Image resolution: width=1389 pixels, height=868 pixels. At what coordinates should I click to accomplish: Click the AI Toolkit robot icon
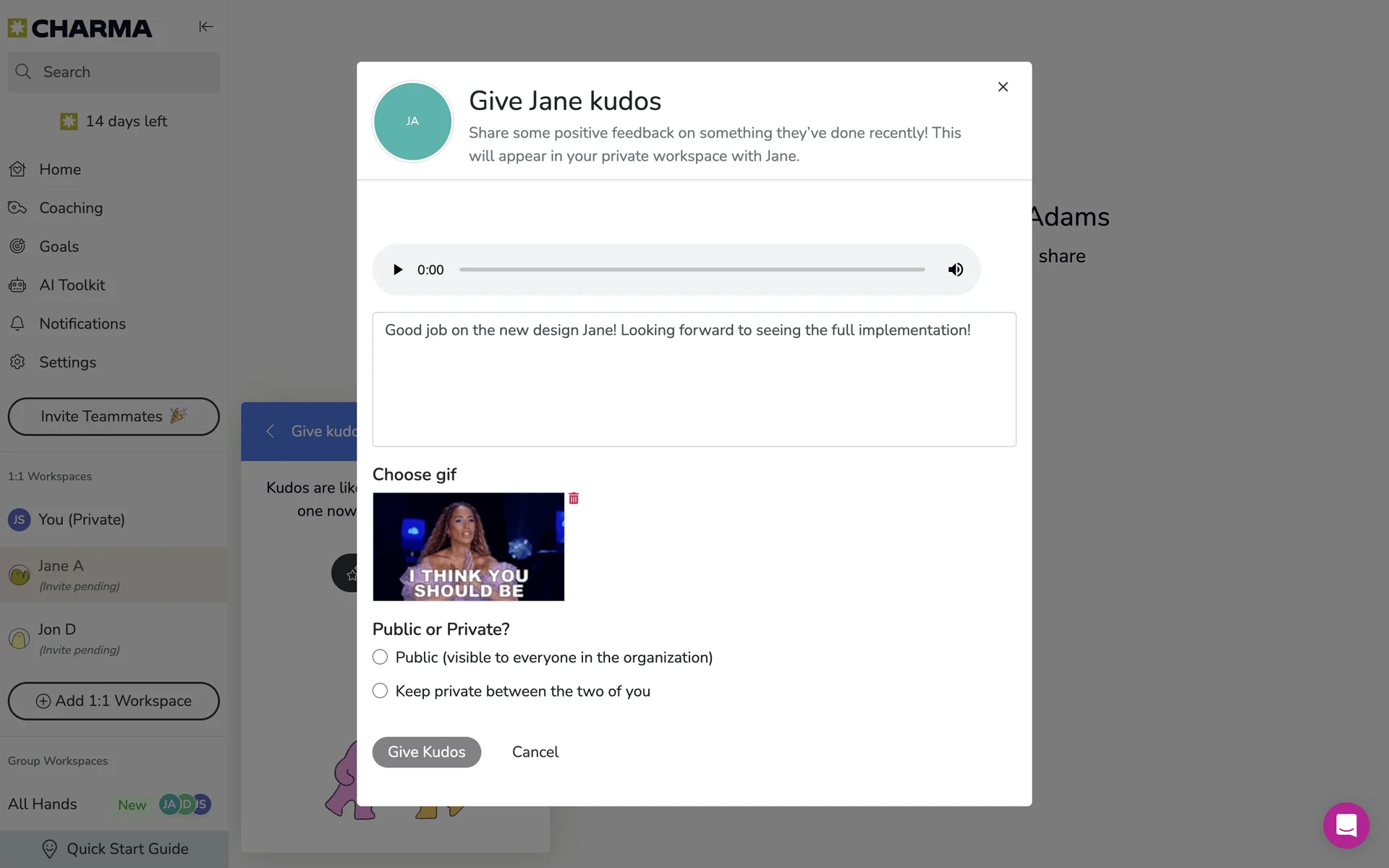17,285
